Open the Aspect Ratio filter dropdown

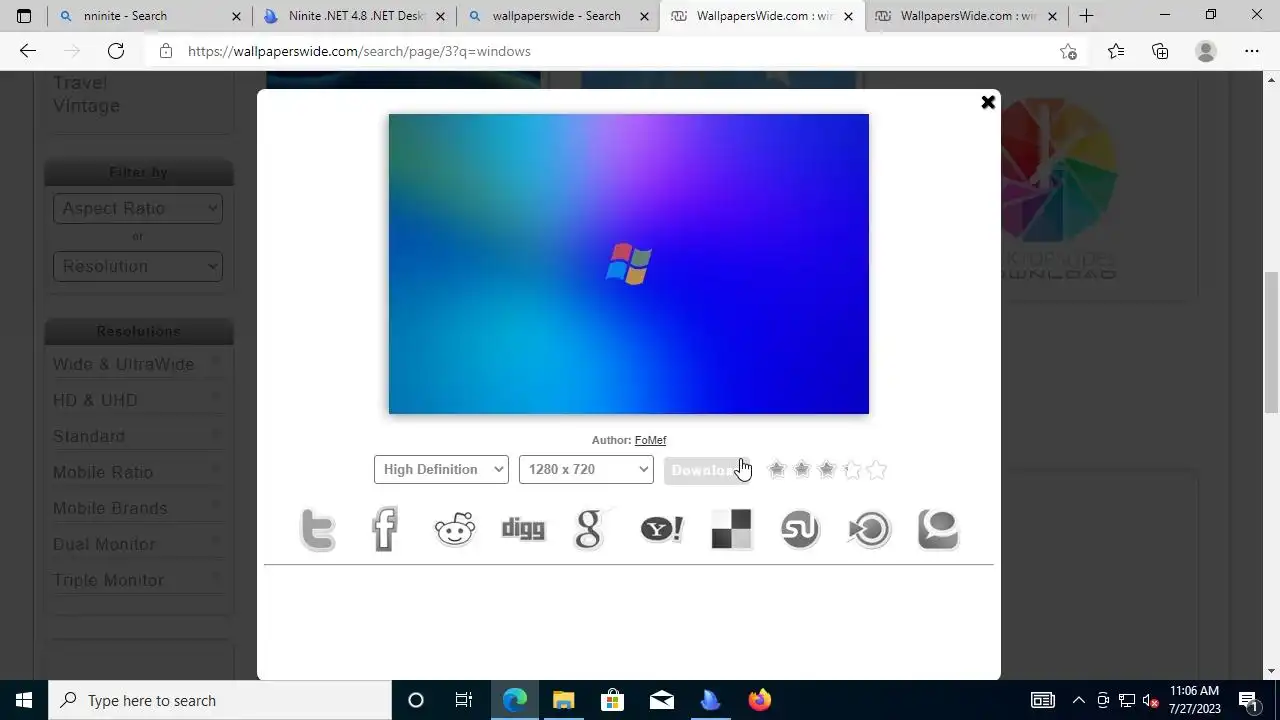pos(138,208)
